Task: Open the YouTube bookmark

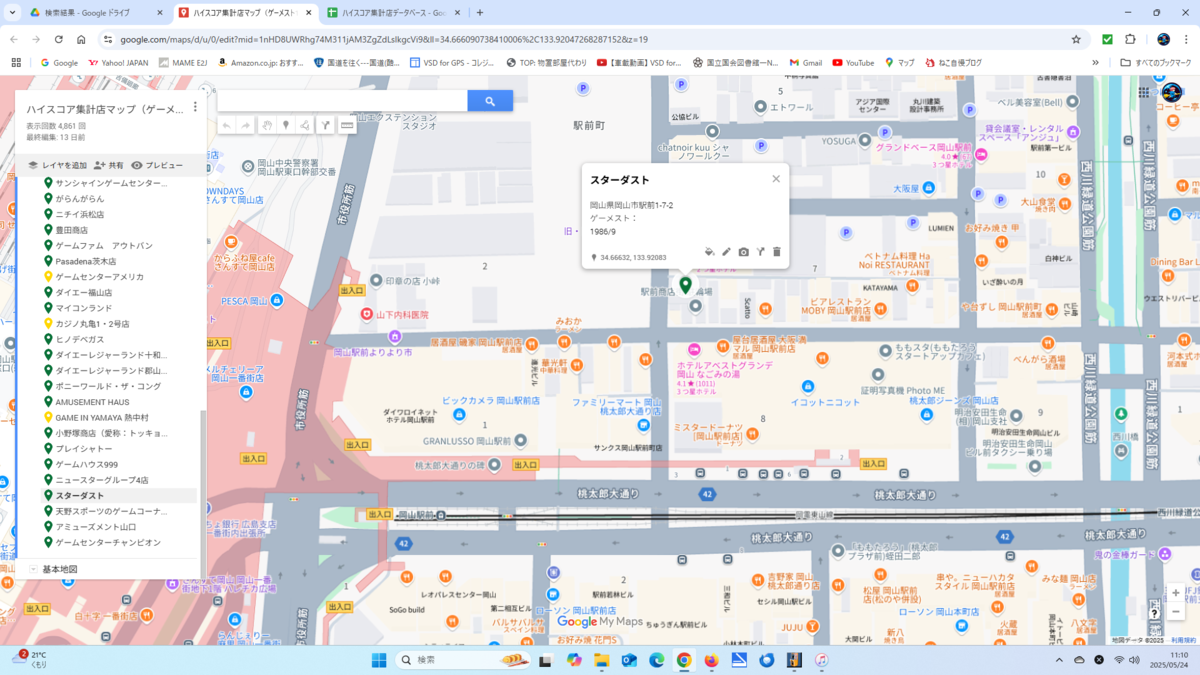Action: [853, 62]
